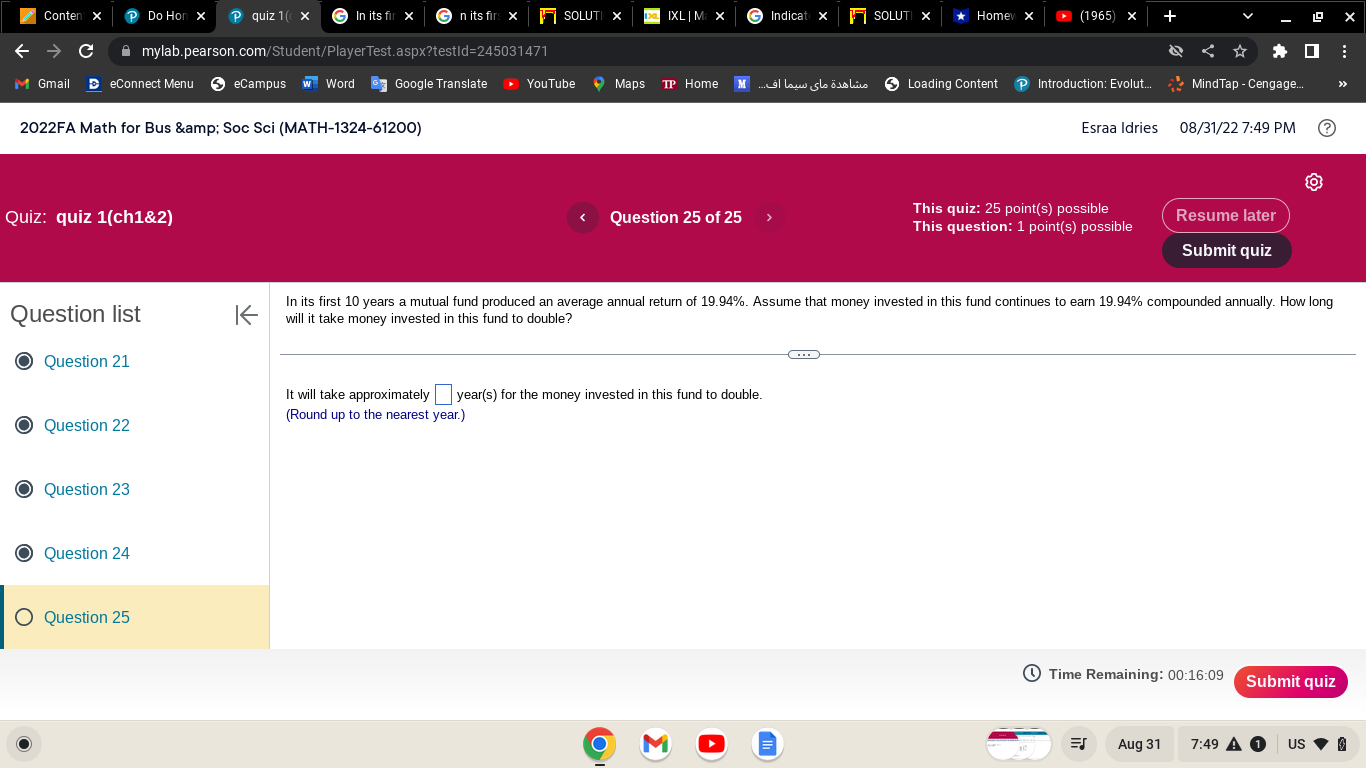Open Chrome extensions puzzle icon
Screen dimensions: 1366x768
[1280, 51]
